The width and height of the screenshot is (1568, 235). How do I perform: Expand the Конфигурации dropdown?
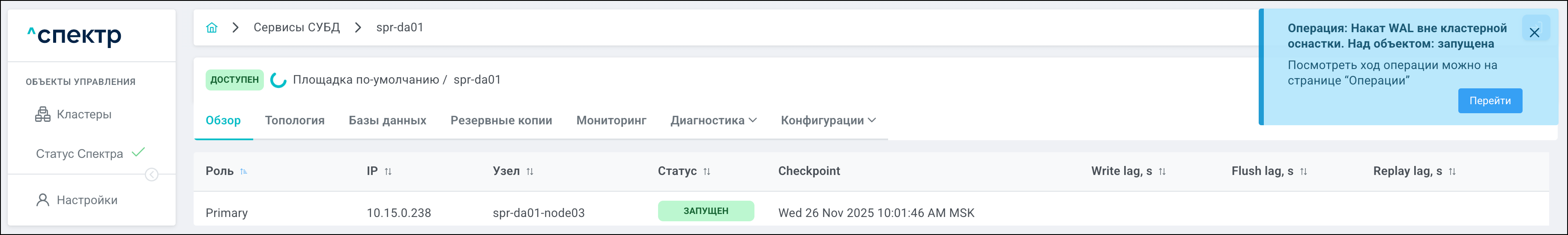tap(828, 121)
